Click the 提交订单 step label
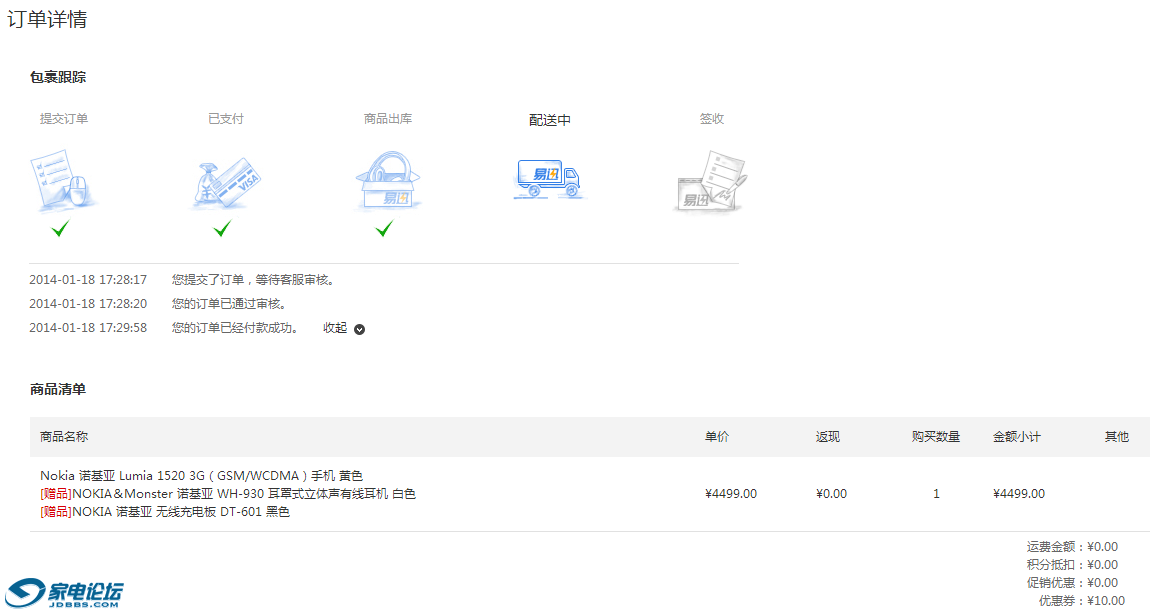 64,119
